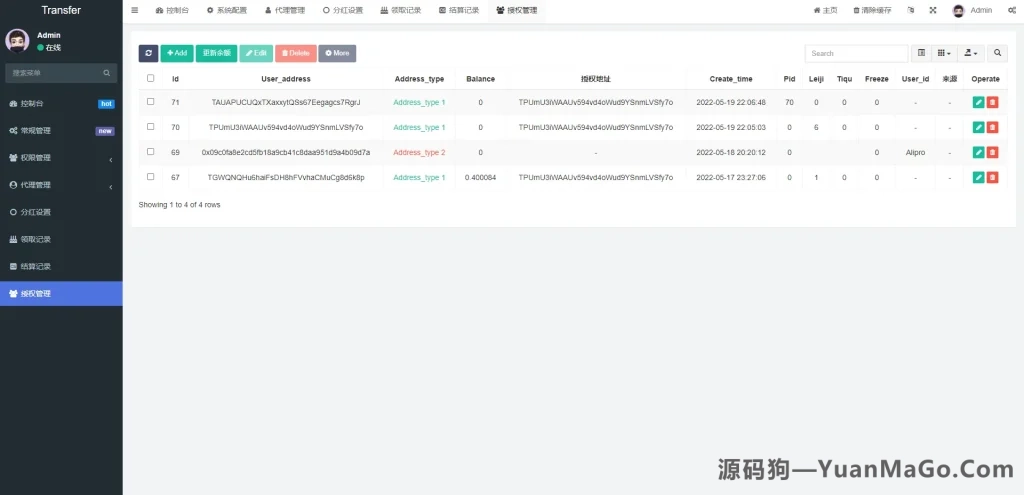
Task: Click the table Search input field
Action: (x=856, y=54)
